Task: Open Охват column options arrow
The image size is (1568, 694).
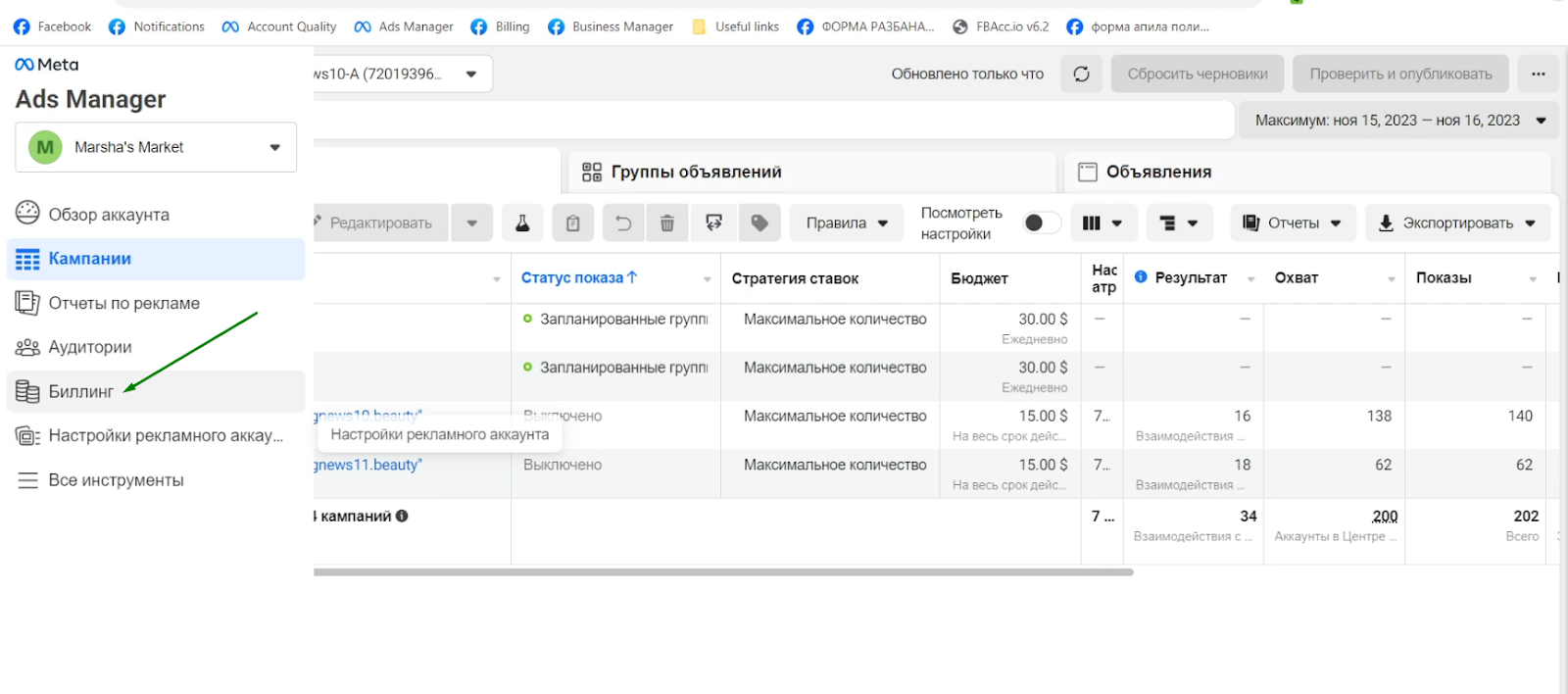Action: (x=1392, y=279)
